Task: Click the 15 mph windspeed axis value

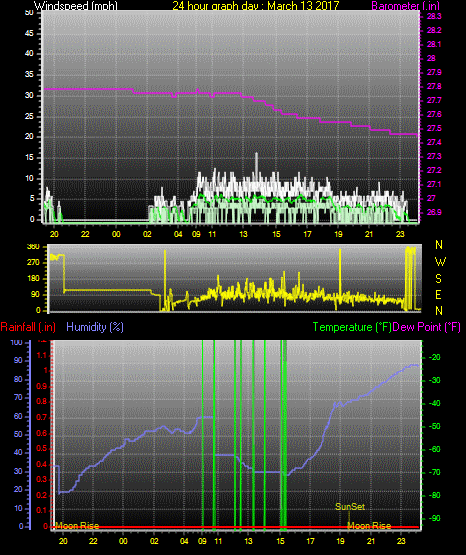Action: coord(29,158)
